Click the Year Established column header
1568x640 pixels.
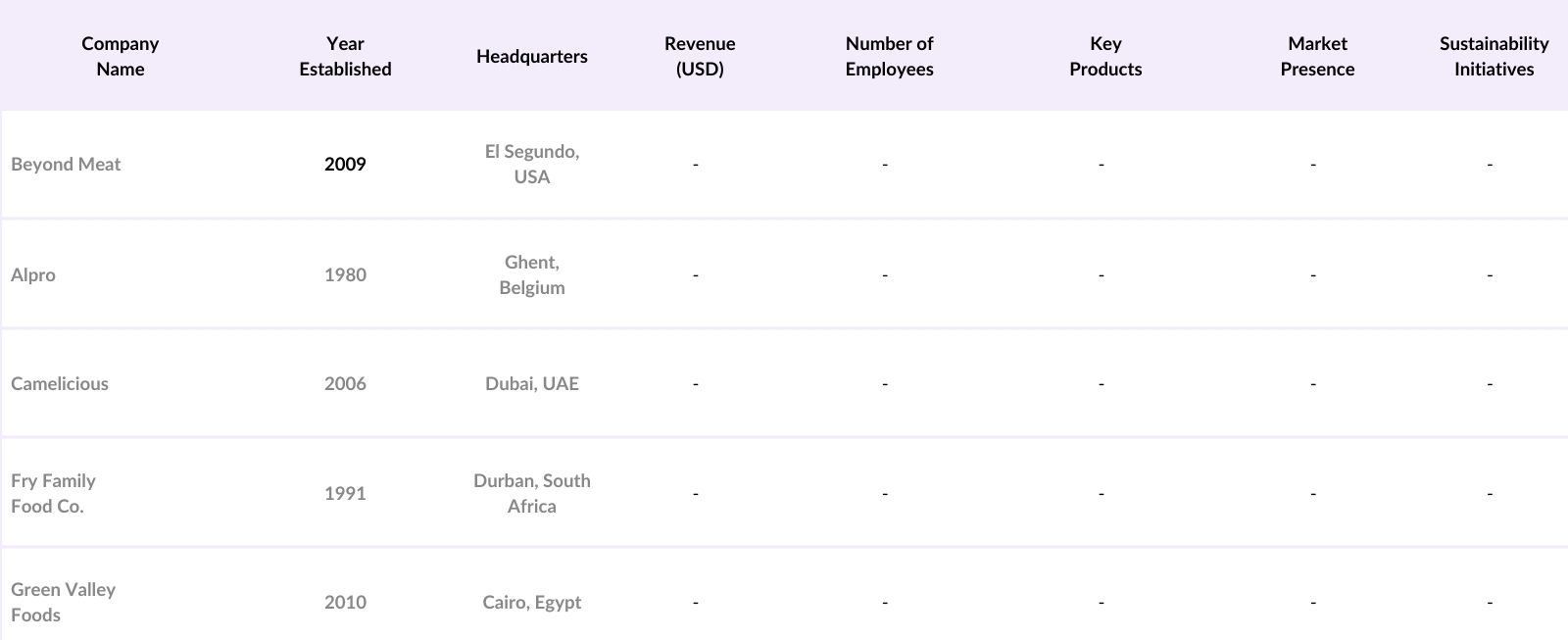pos(345,56)
